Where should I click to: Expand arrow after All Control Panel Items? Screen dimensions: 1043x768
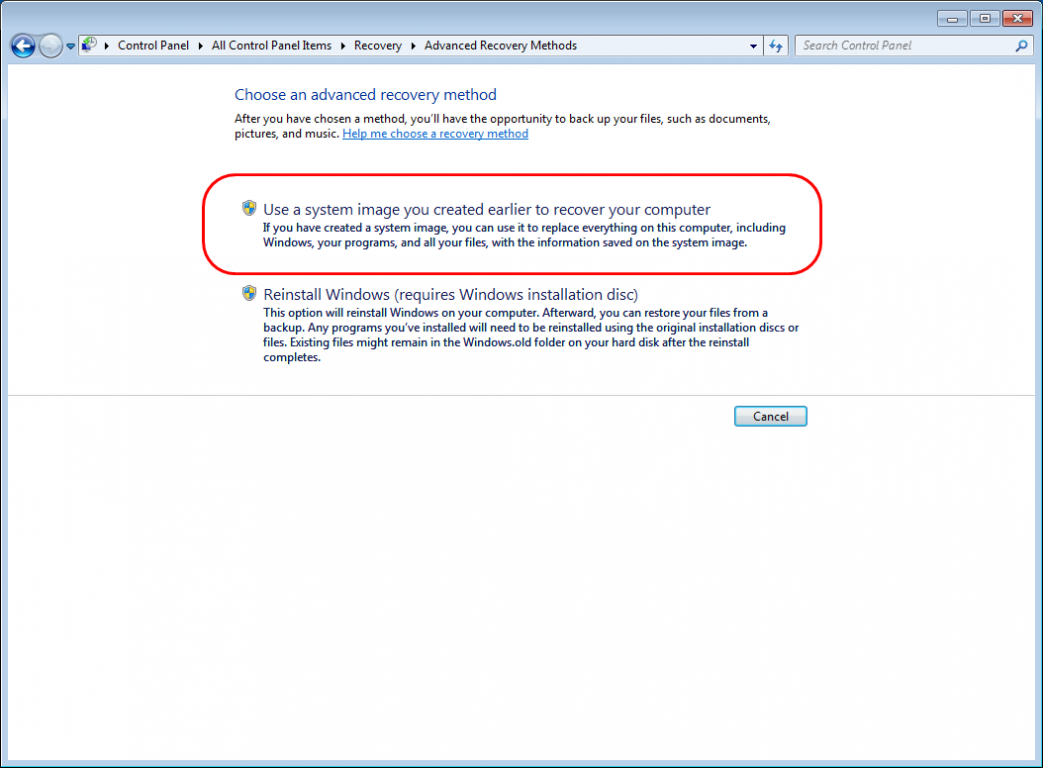(343, 46)
